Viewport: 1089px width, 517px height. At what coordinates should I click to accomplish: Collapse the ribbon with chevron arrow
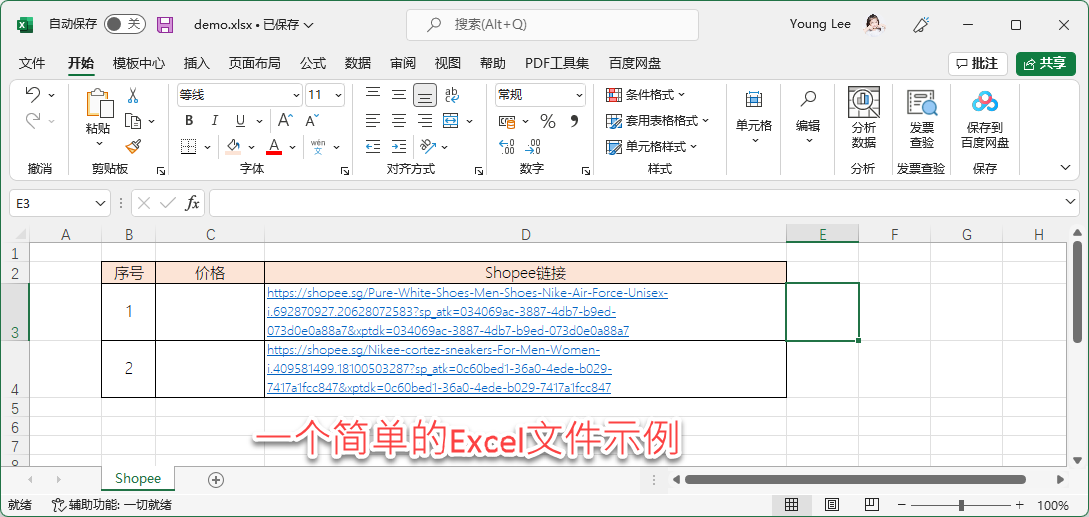(1065, 167)
